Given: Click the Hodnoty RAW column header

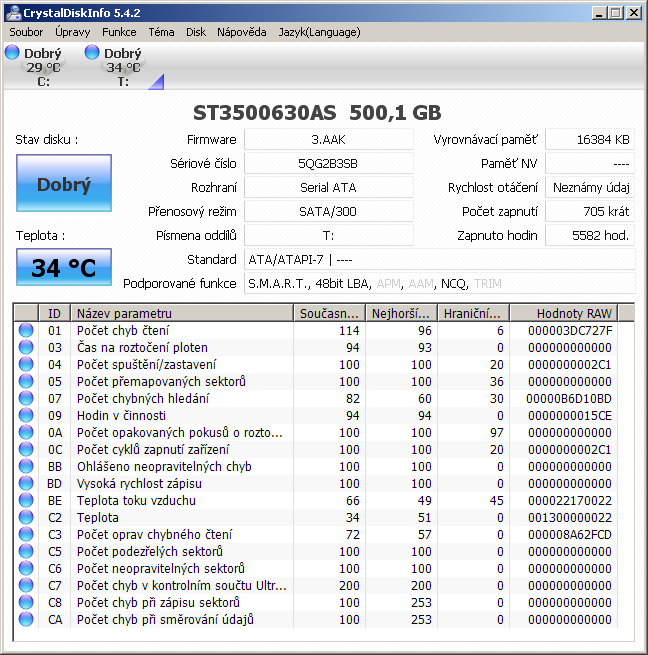Looking at the screenshot, I should [x=564, y=313].
